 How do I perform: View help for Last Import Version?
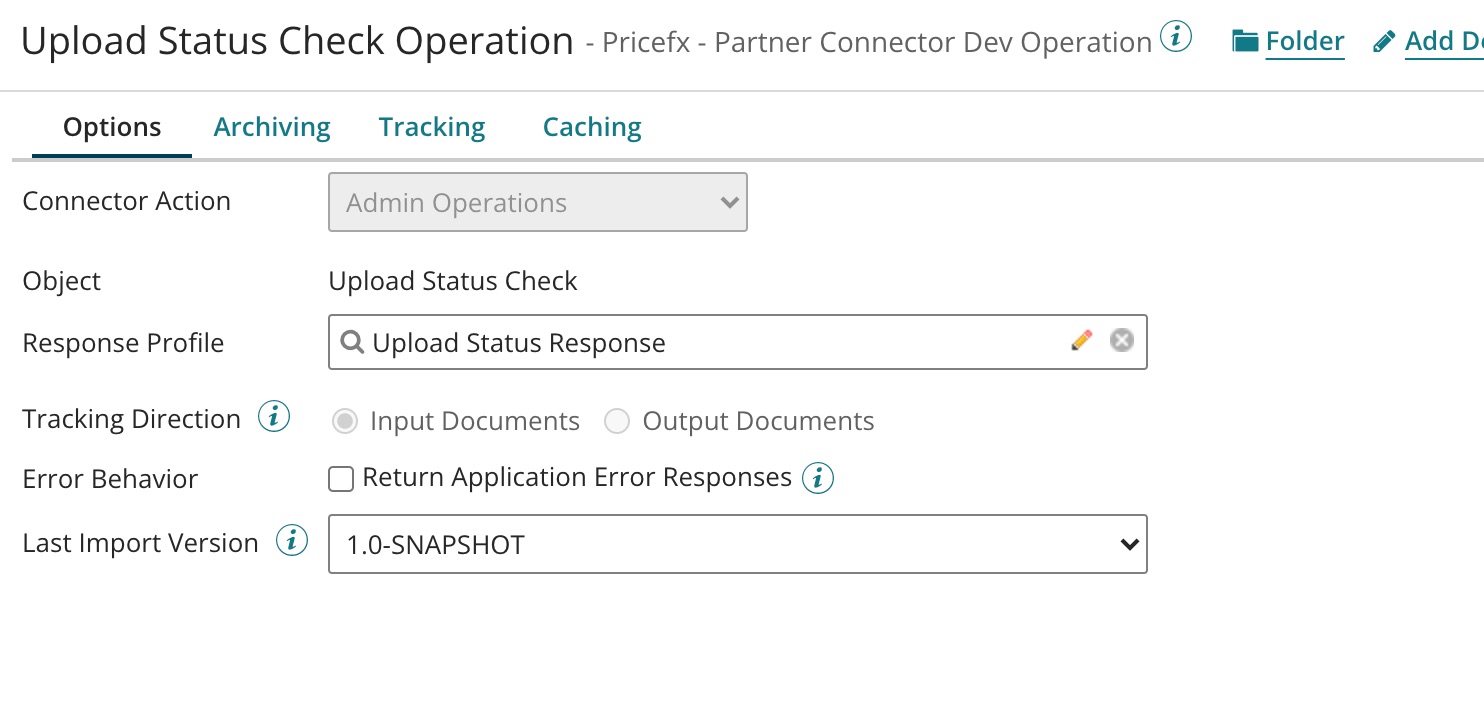291,542
